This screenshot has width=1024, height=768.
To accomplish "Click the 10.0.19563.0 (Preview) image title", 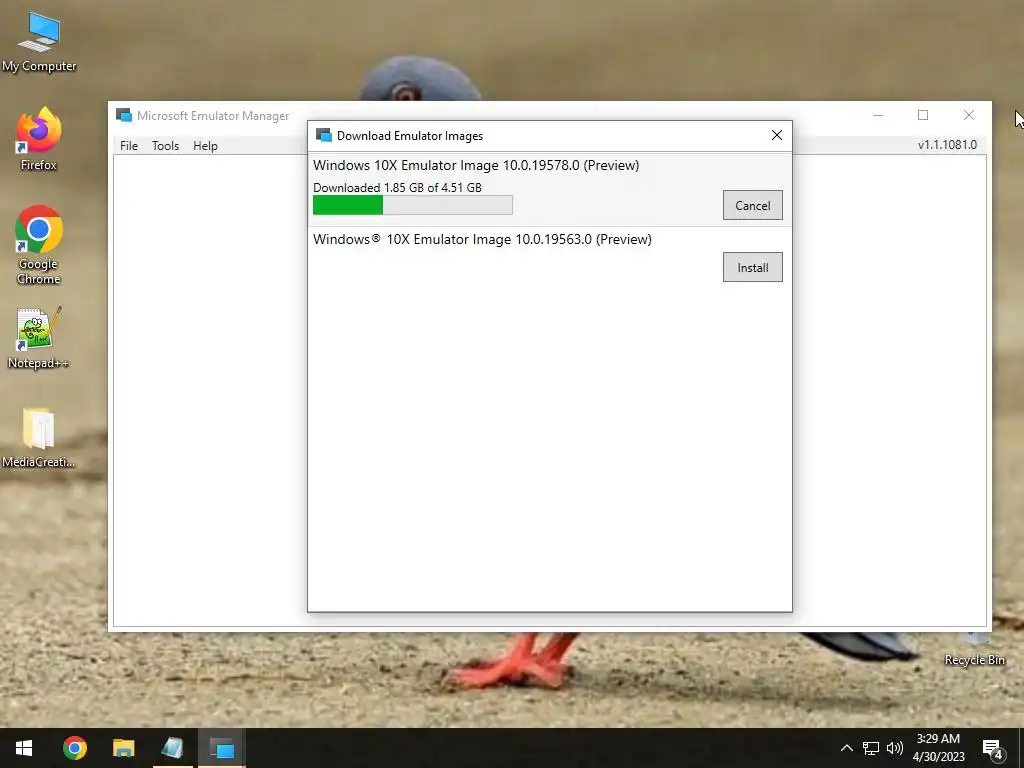I will click(482, 239).
